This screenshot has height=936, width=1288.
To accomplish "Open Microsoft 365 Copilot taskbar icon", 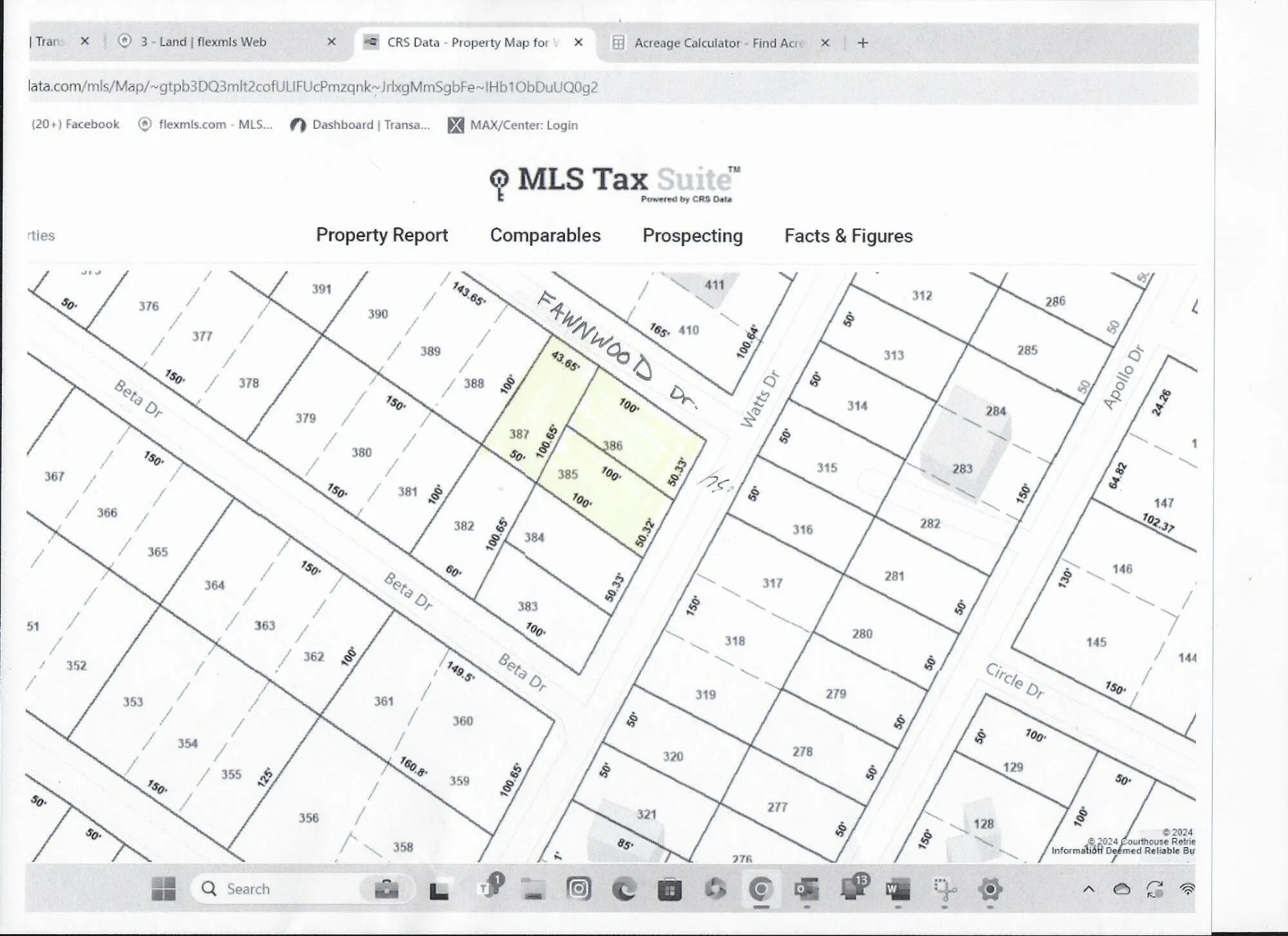I will (715, 890).
